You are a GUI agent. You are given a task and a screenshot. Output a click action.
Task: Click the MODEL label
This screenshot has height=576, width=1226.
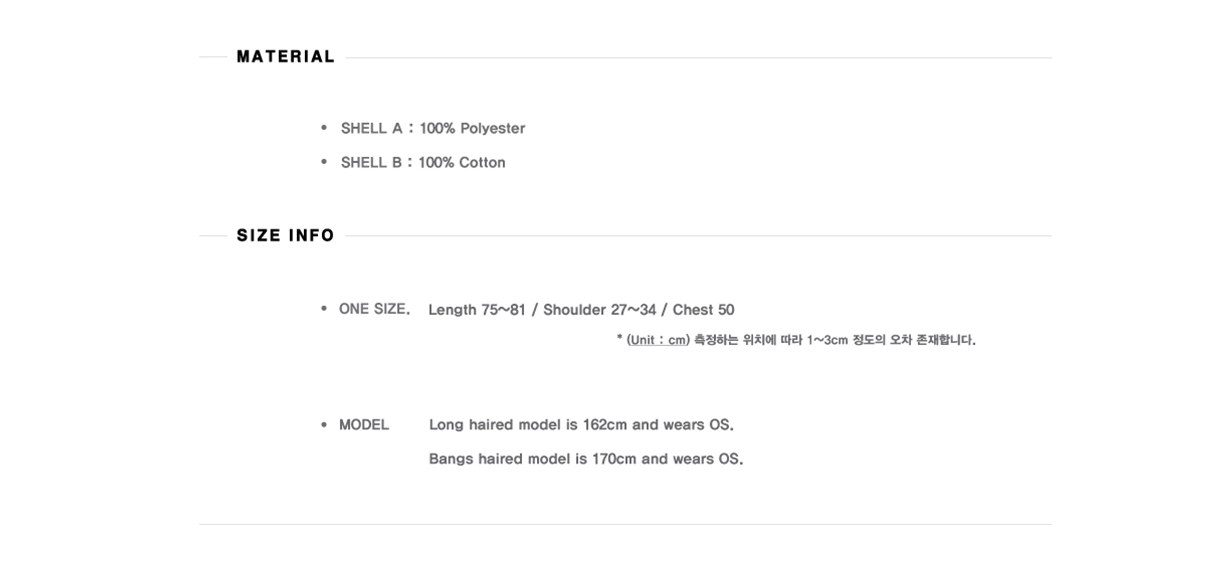point(364,424)
